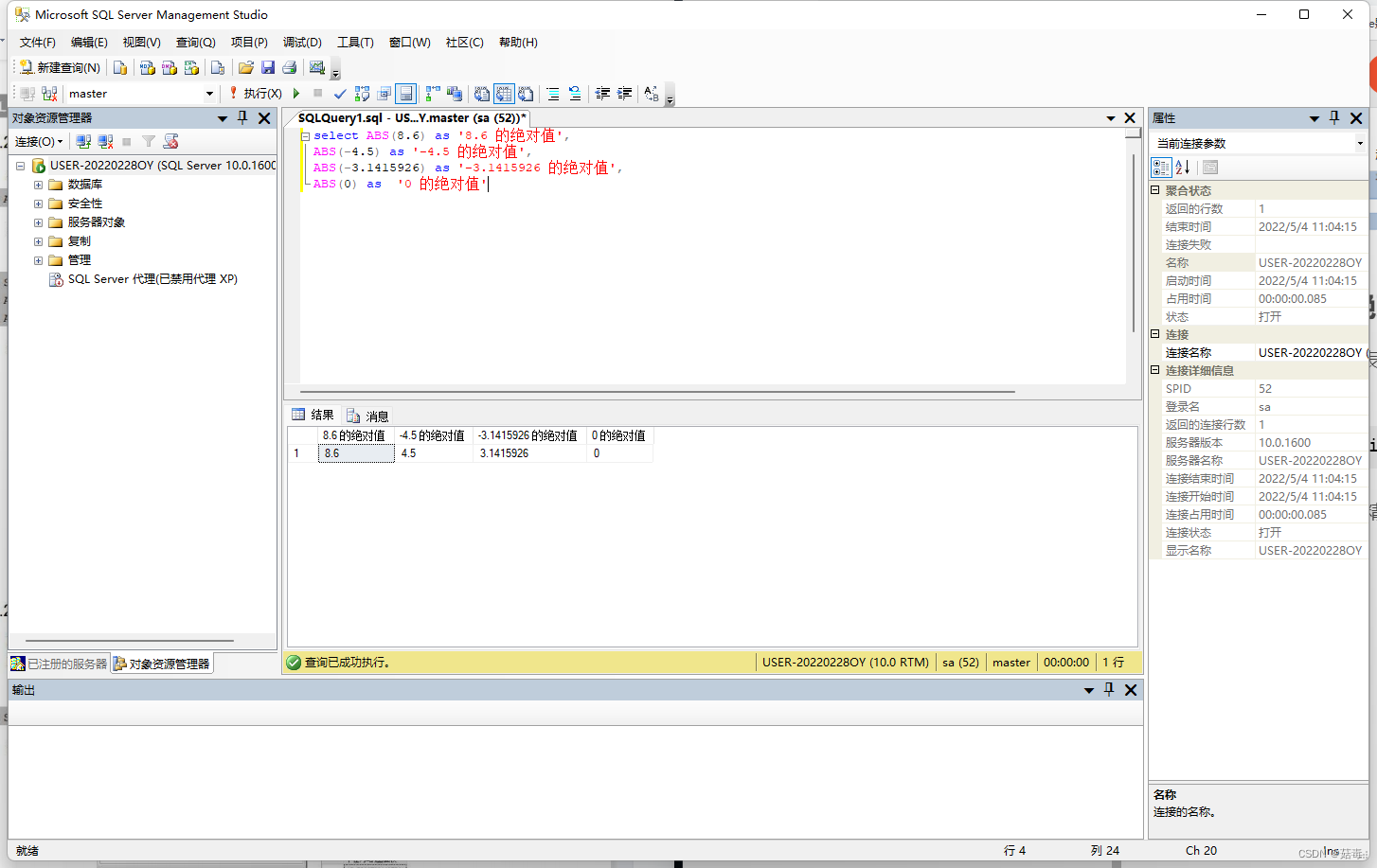Click the query editor vertical scrollbar

[x=1134, y=242]
